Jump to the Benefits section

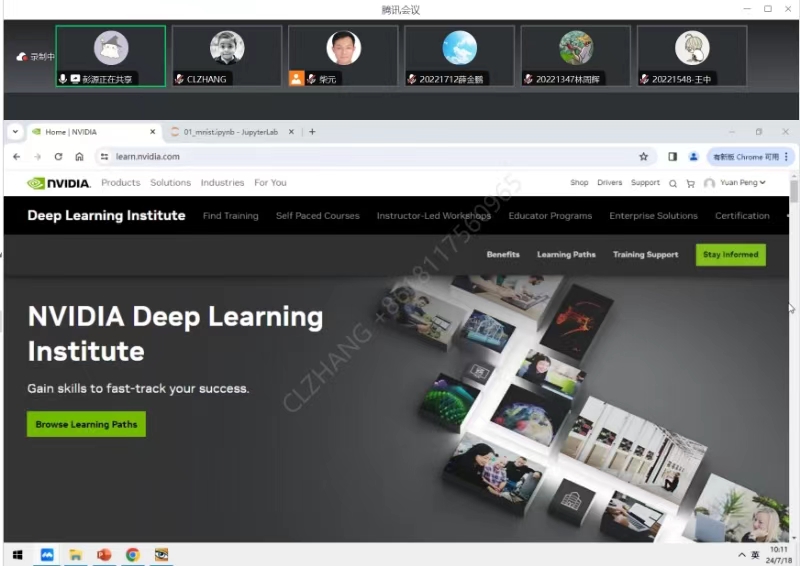pyautogui.click(x=503, y=255)
